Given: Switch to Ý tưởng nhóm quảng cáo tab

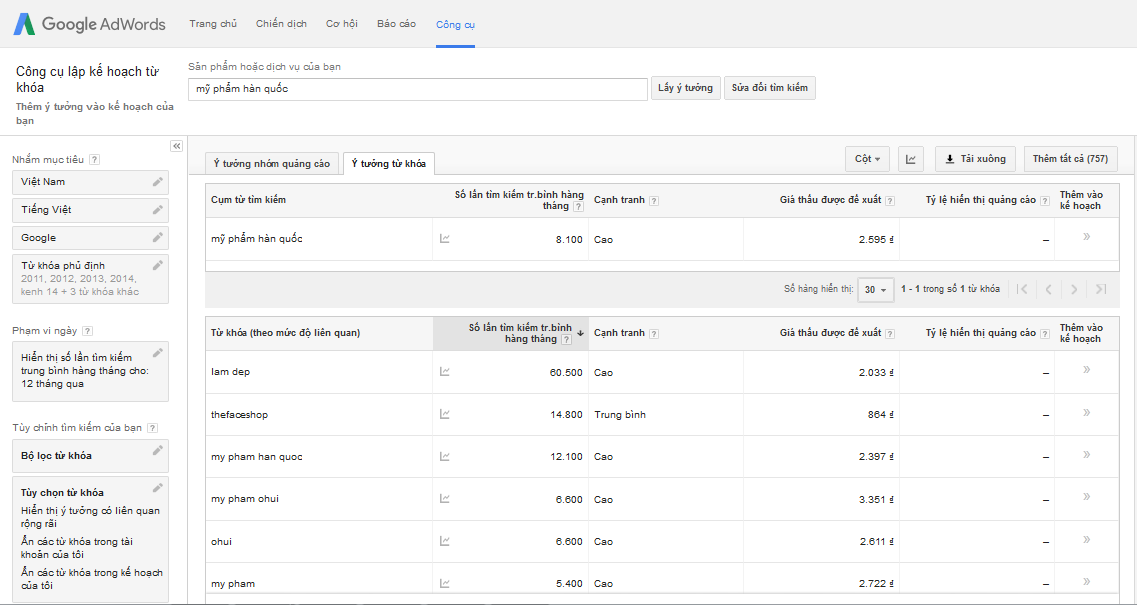Looking at the screenshot, I should [270, 164].
